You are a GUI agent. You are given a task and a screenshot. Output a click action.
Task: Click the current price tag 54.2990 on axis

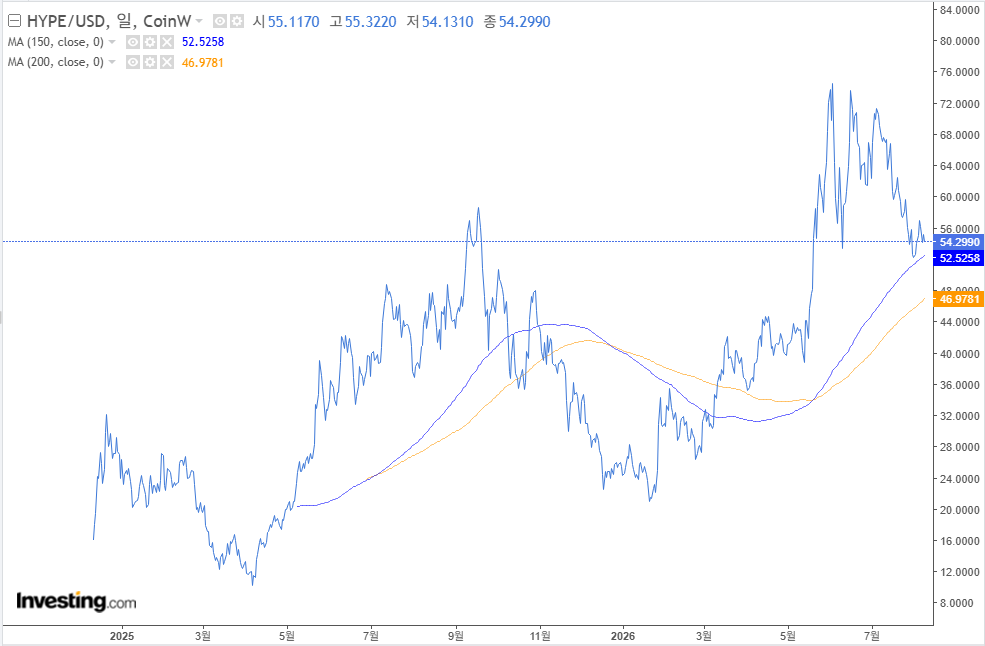click(x=959, y=242)
